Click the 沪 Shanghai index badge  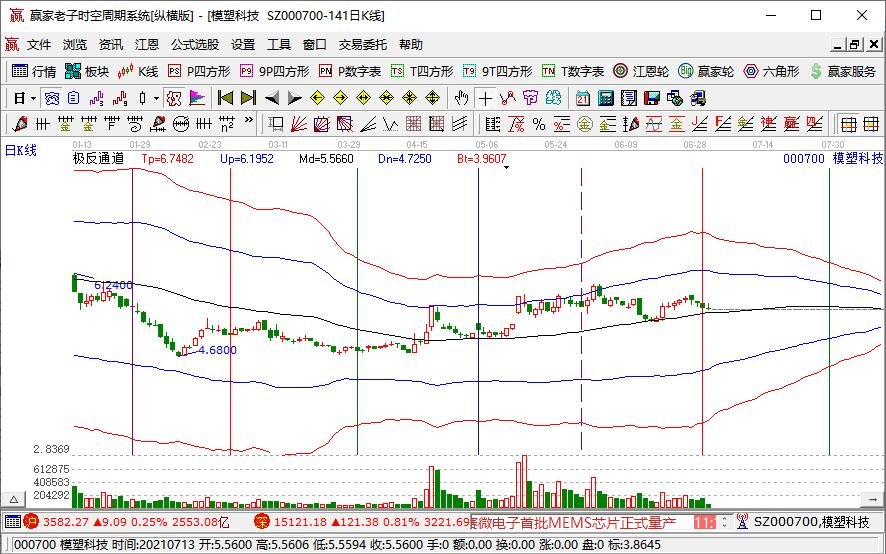[x=31, y=521]
